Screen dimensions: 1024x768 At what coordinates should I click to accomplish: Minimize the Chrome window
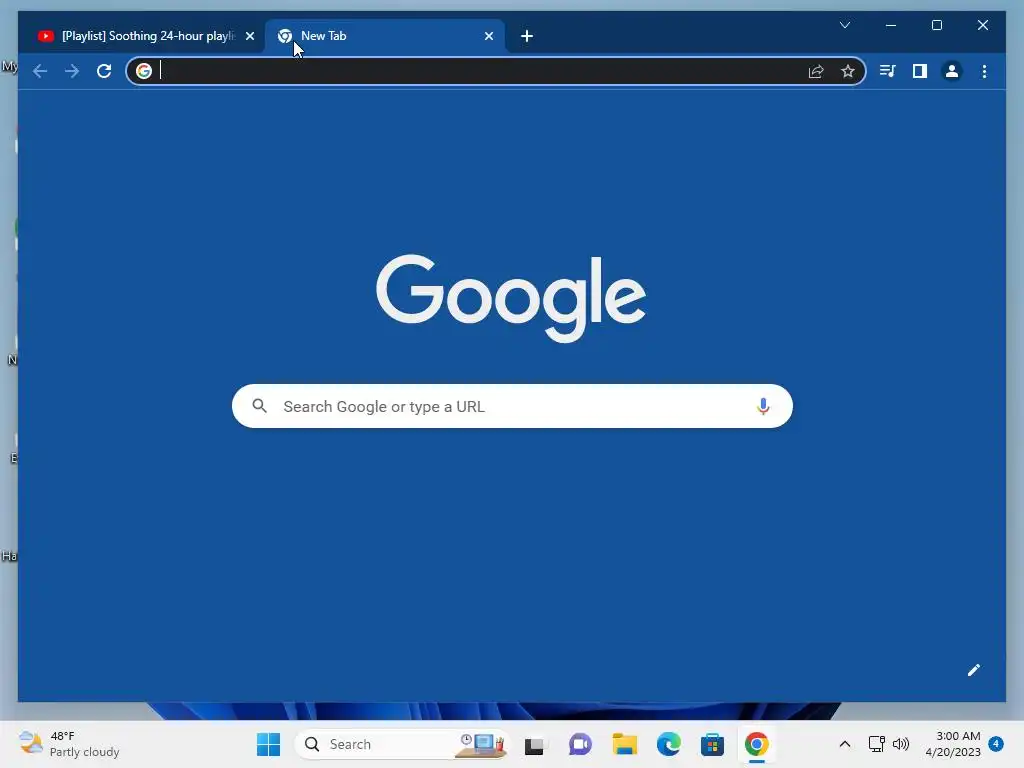click(x=891, y=25)
